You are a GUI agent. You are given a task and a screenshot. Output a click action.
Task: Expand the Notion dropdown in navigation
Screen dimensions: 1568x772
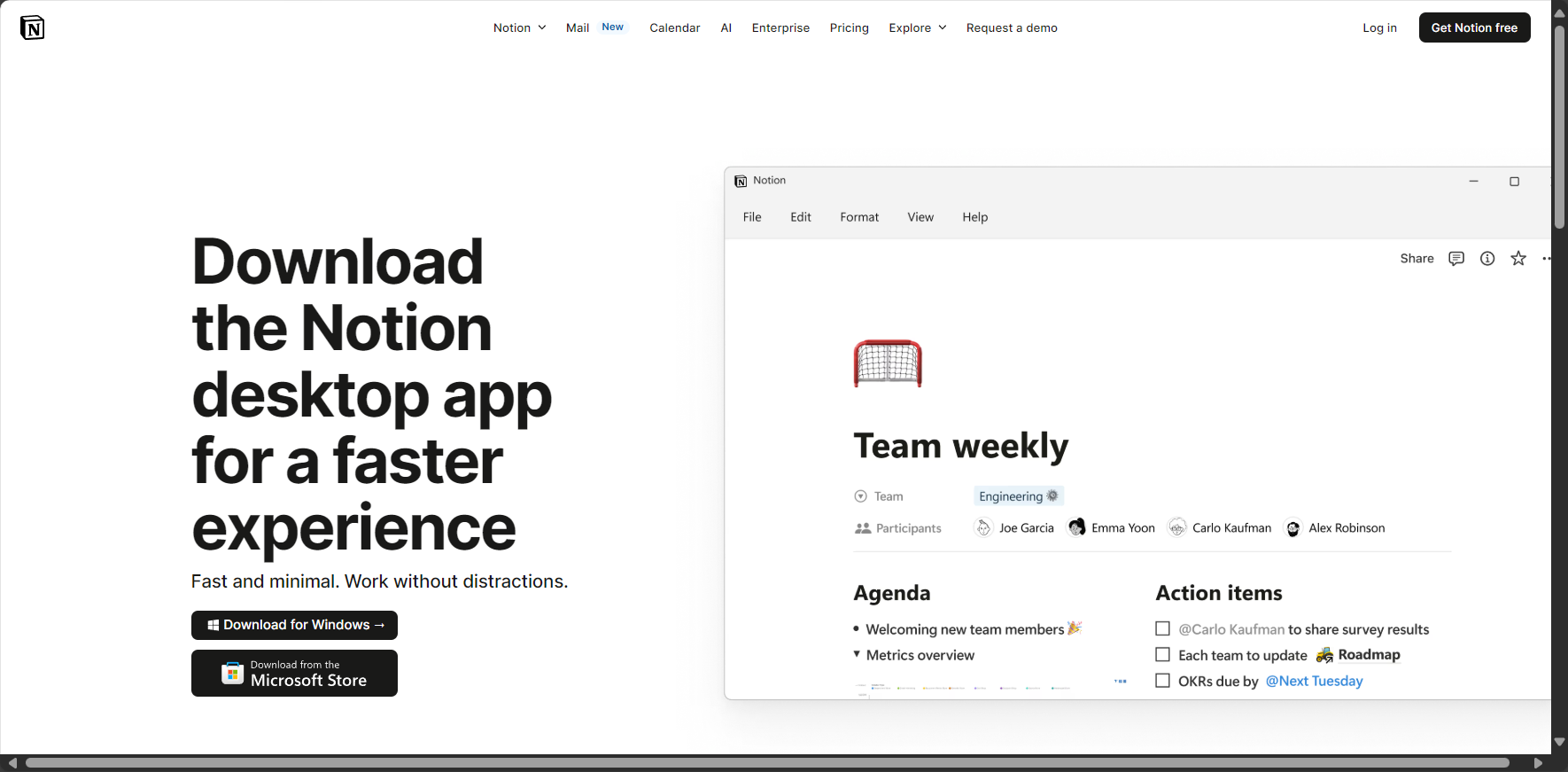click(519, 27)
